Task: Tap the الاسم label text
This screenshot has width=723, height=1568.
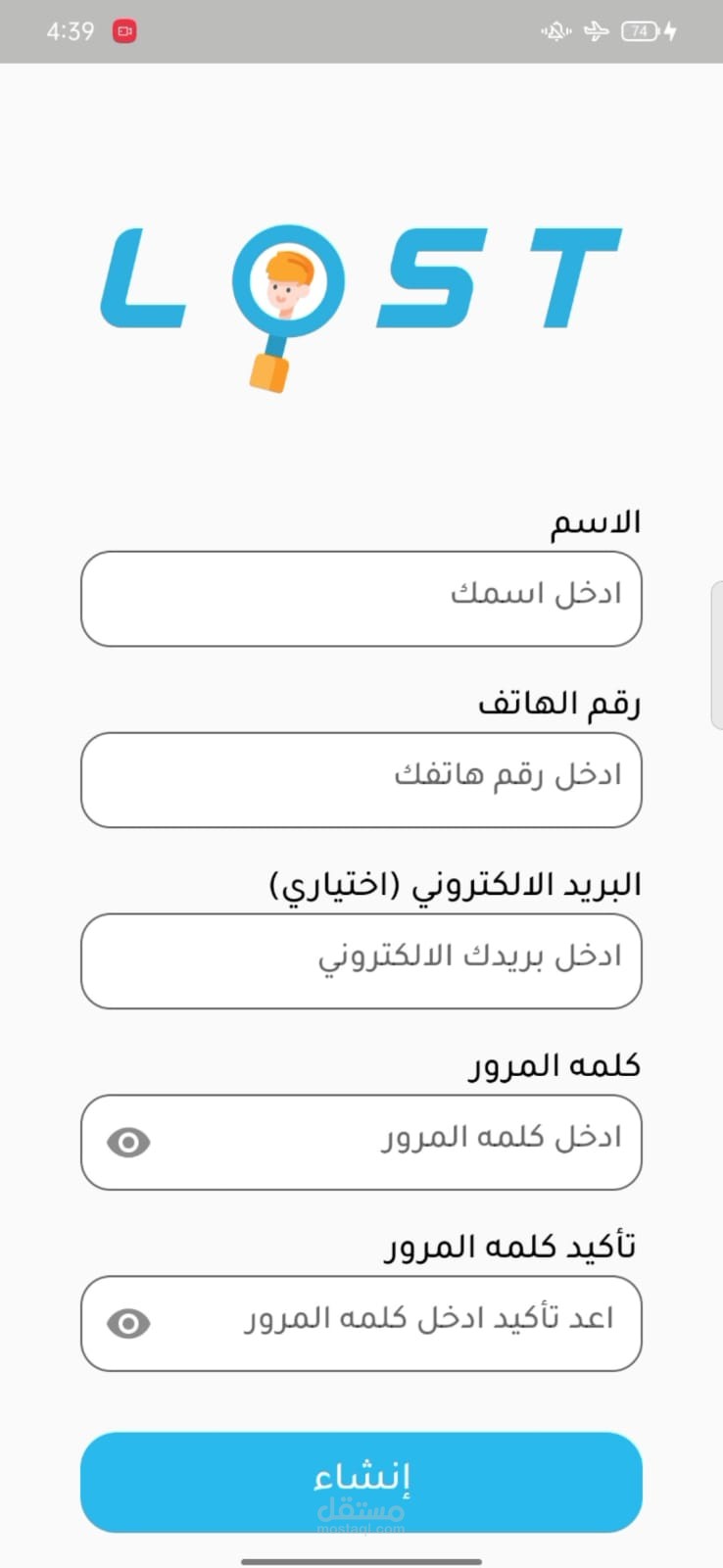Action: tap(595, 522)
